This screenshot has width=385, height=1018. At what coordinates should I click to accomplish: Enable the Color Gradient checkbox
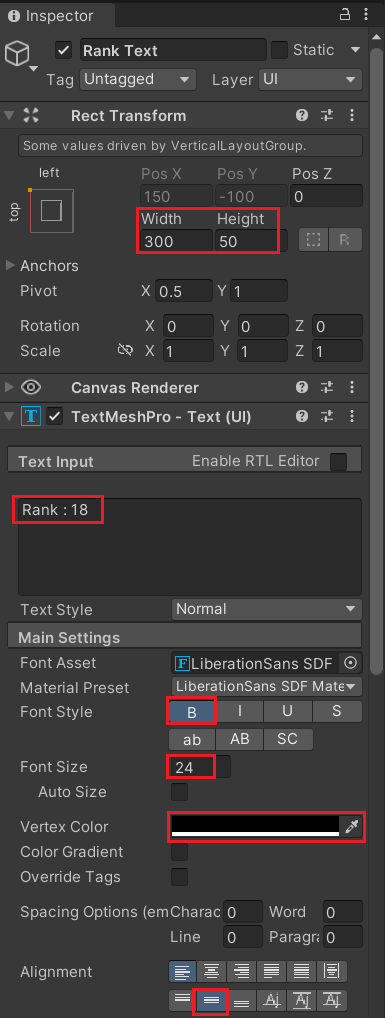tap(179, 852)
